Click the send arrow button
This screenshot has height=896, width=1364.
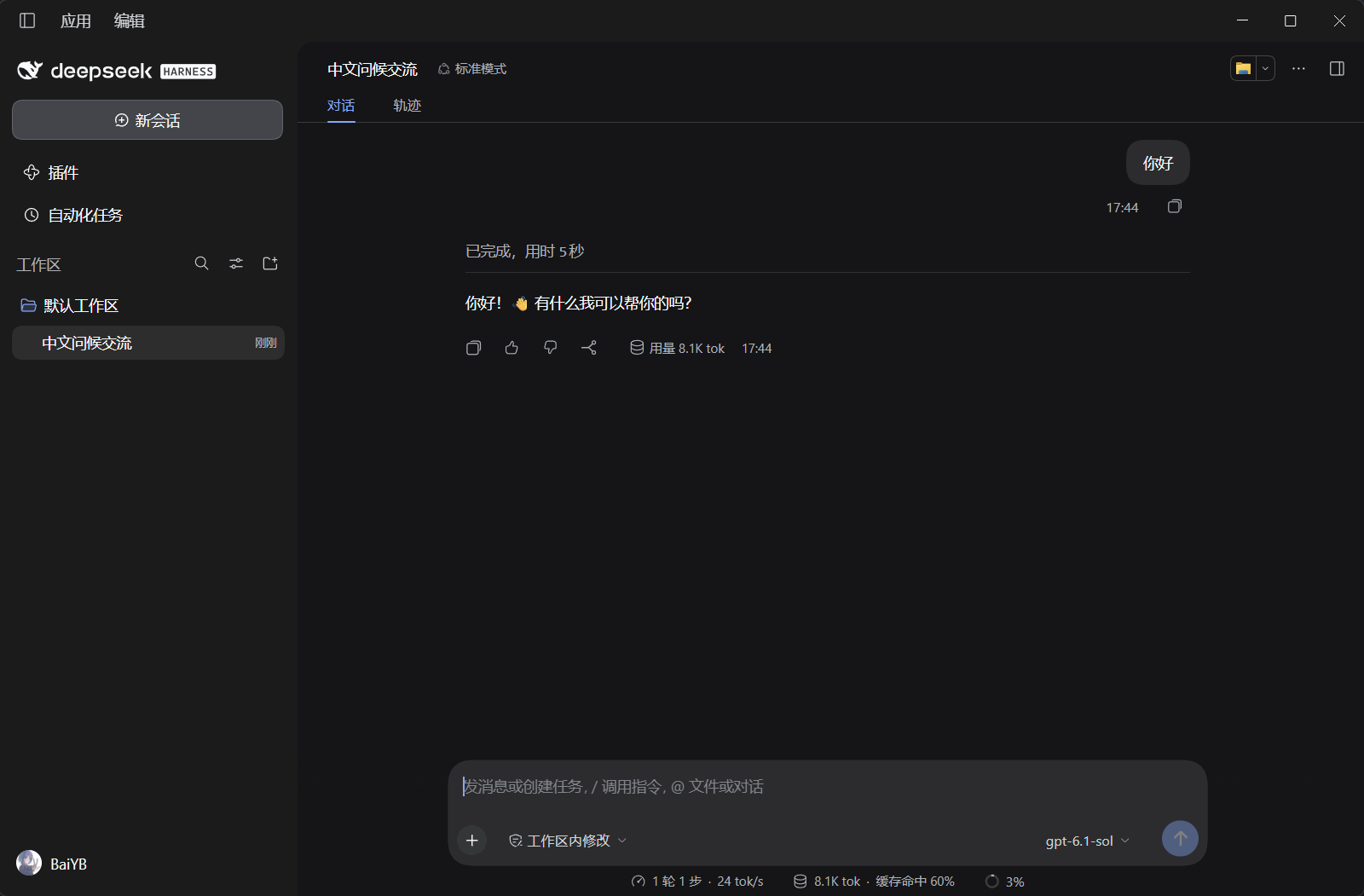pyautogui.click(x=1180, y=839)
